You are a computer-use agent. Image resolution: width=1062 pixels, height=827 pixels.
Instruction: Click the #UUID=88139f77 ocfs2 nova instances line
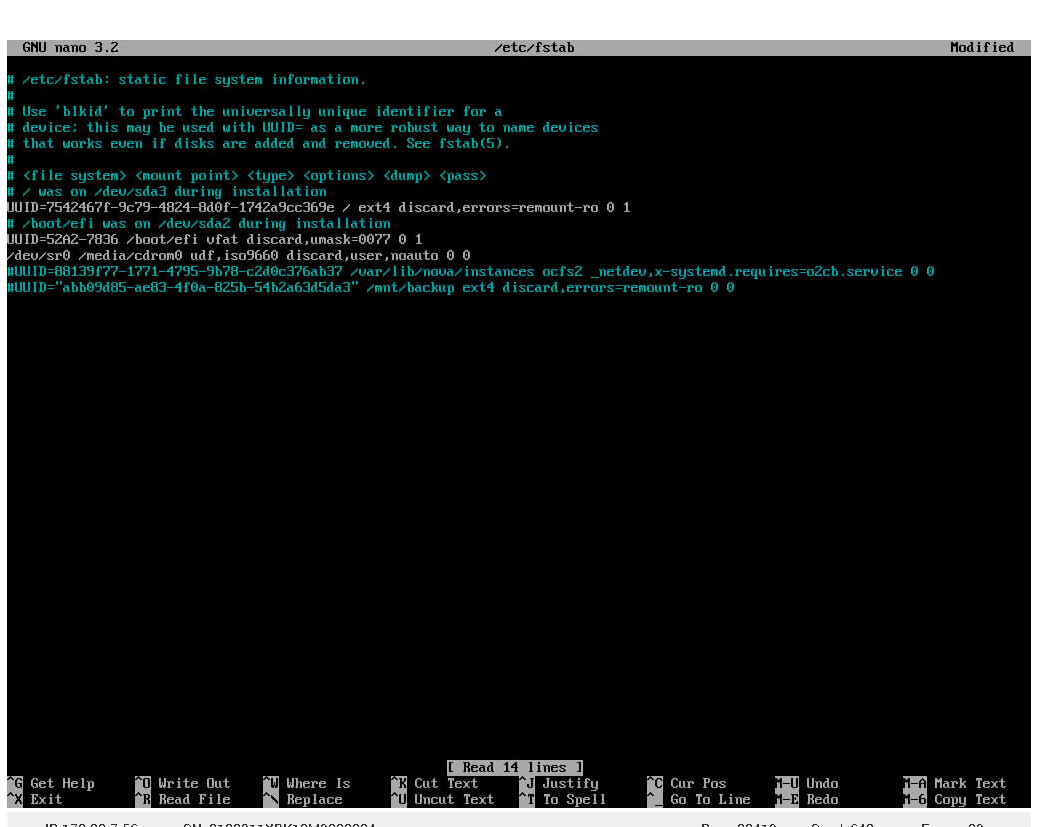[471, 272]
